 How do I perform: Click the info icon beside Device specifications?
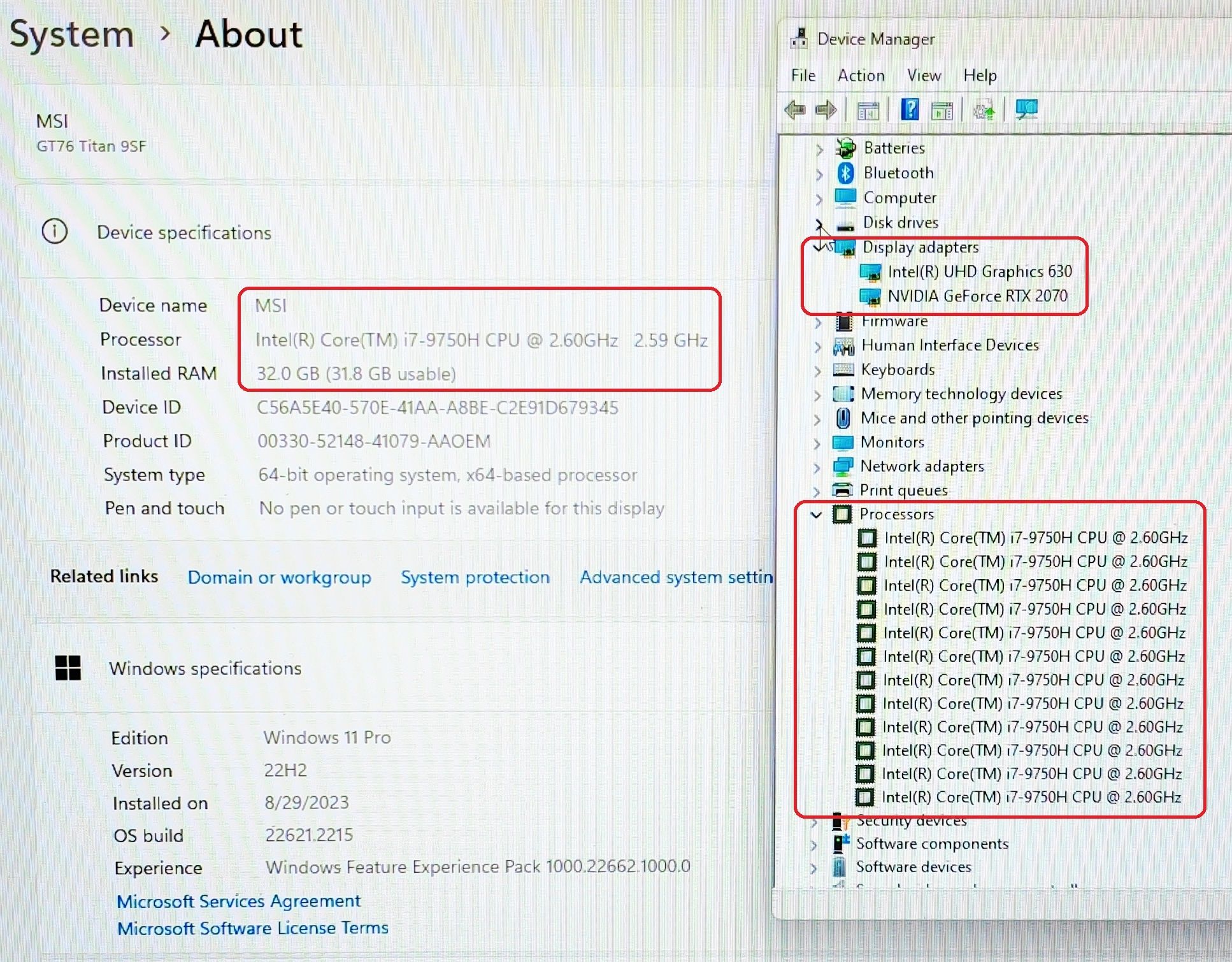54,231
